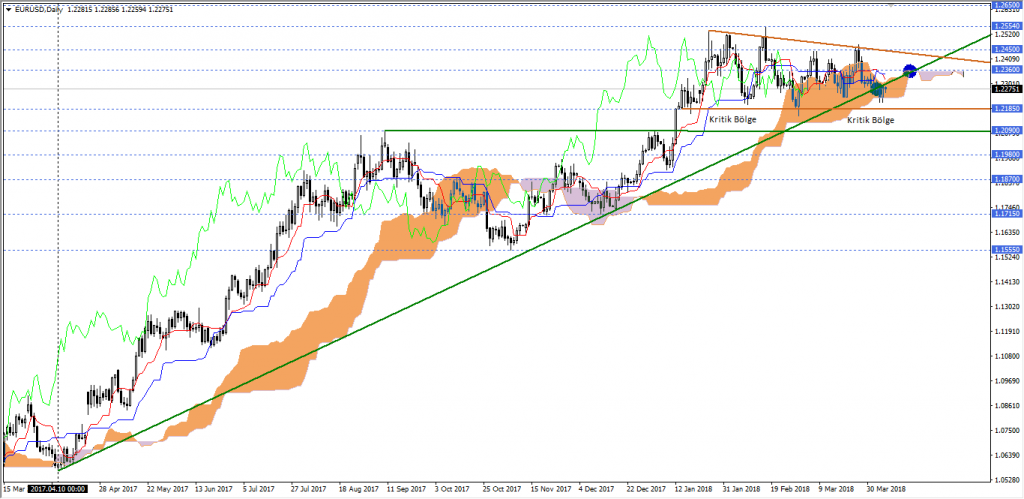Click the 5 Jul 2017 date label
The image size is (1024, 499).
point(260,489)
